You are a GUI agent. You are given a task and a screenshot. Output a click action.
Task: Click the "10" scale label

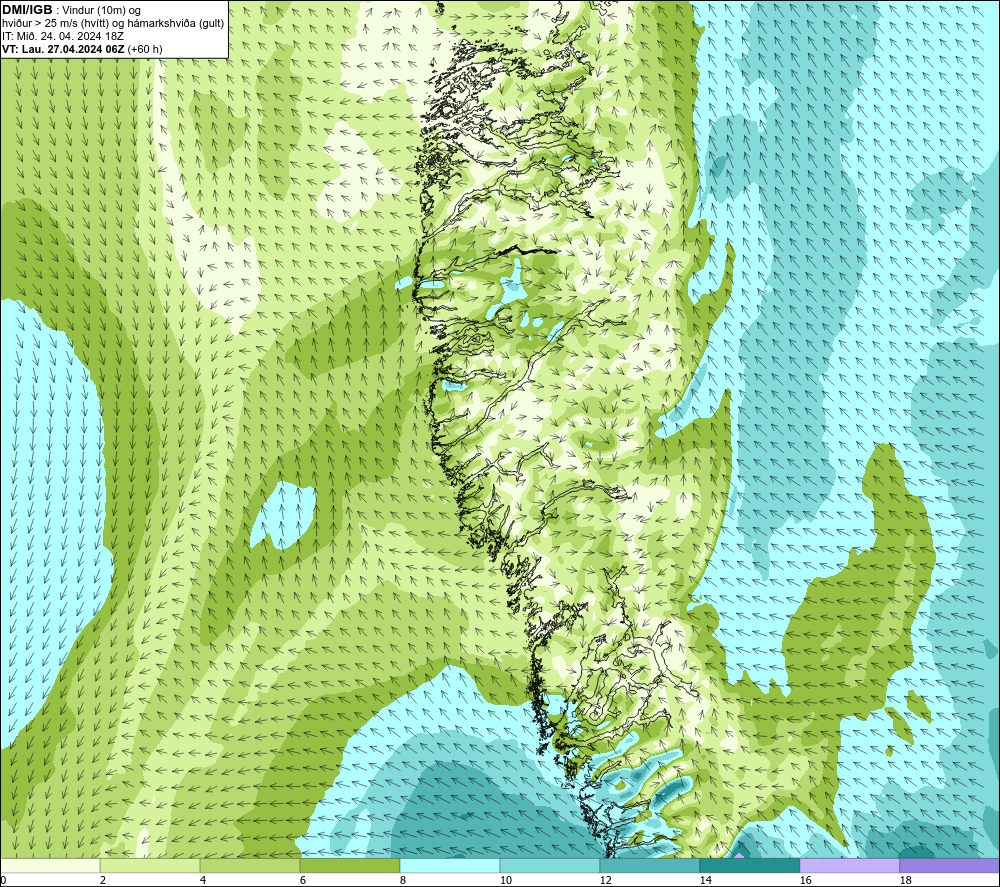505,880
